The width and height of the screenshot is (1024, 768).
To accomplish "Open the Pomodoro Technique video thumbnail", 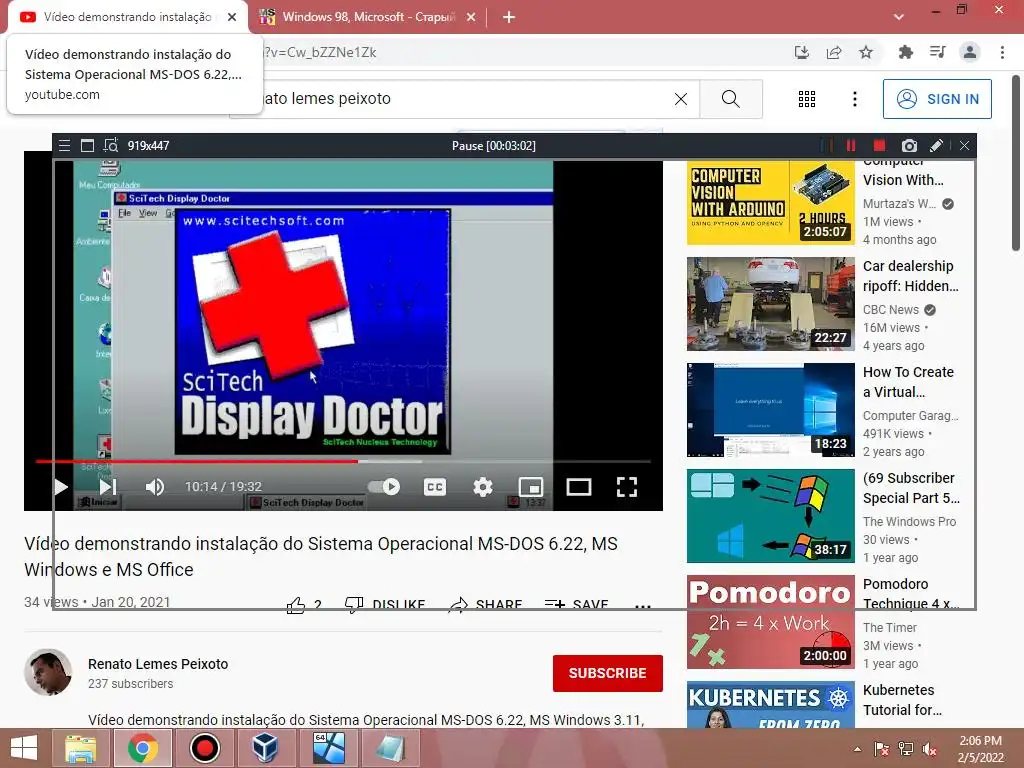I will click(x=771, y=622).
